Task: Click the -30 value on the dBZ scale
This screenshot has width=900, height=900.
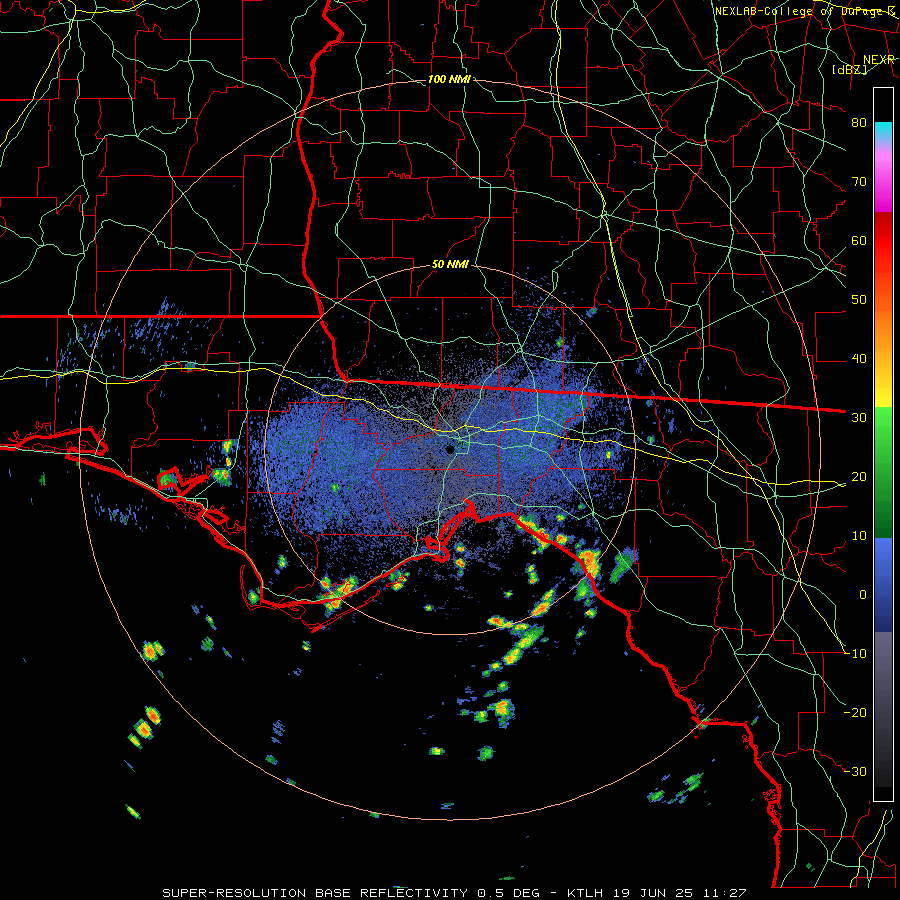Action: point(855,771)
